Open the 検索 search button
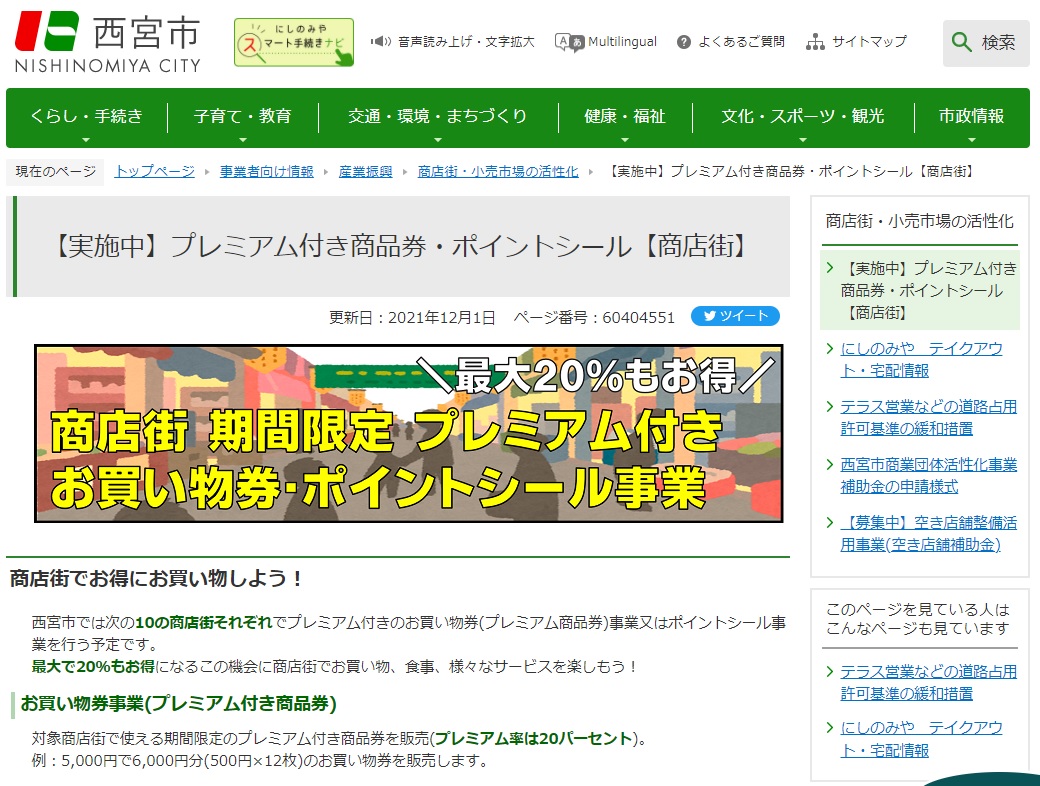The height and width of the screenshot is (786, 1040). tap(986, 43)
